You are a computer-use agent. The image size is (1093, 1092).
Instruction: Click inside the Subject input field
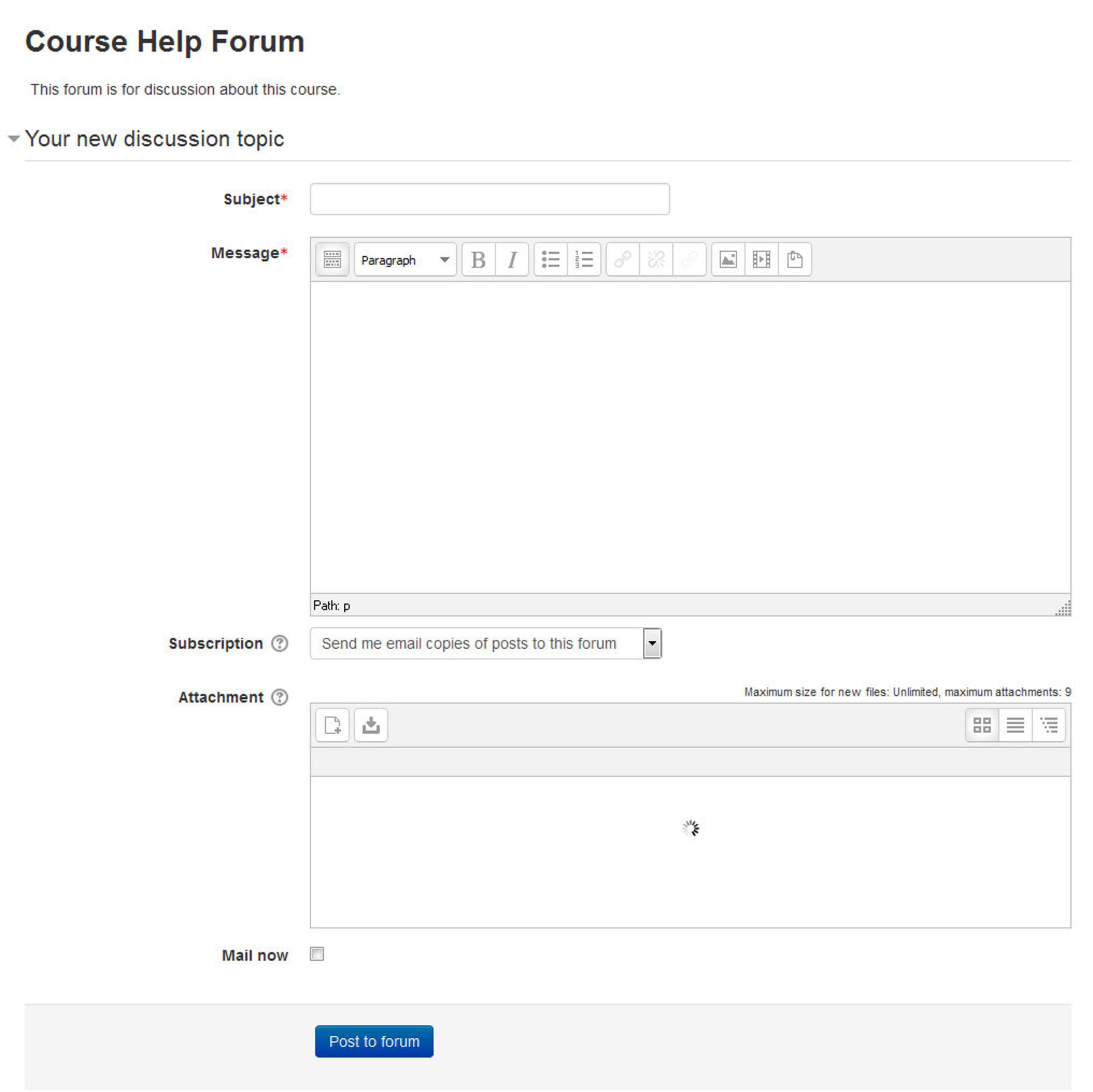tap(489, 198)
